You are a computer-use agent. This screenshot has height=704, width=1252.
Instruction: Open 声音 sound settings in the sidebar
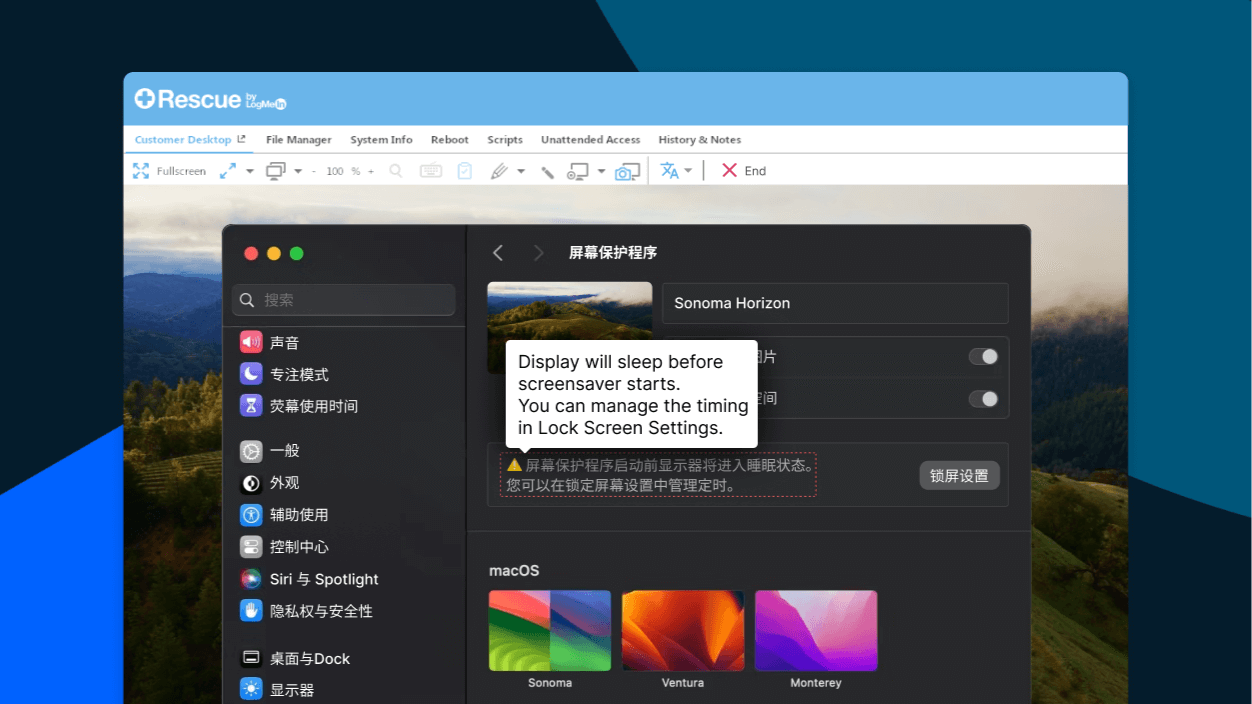point(285,342)
